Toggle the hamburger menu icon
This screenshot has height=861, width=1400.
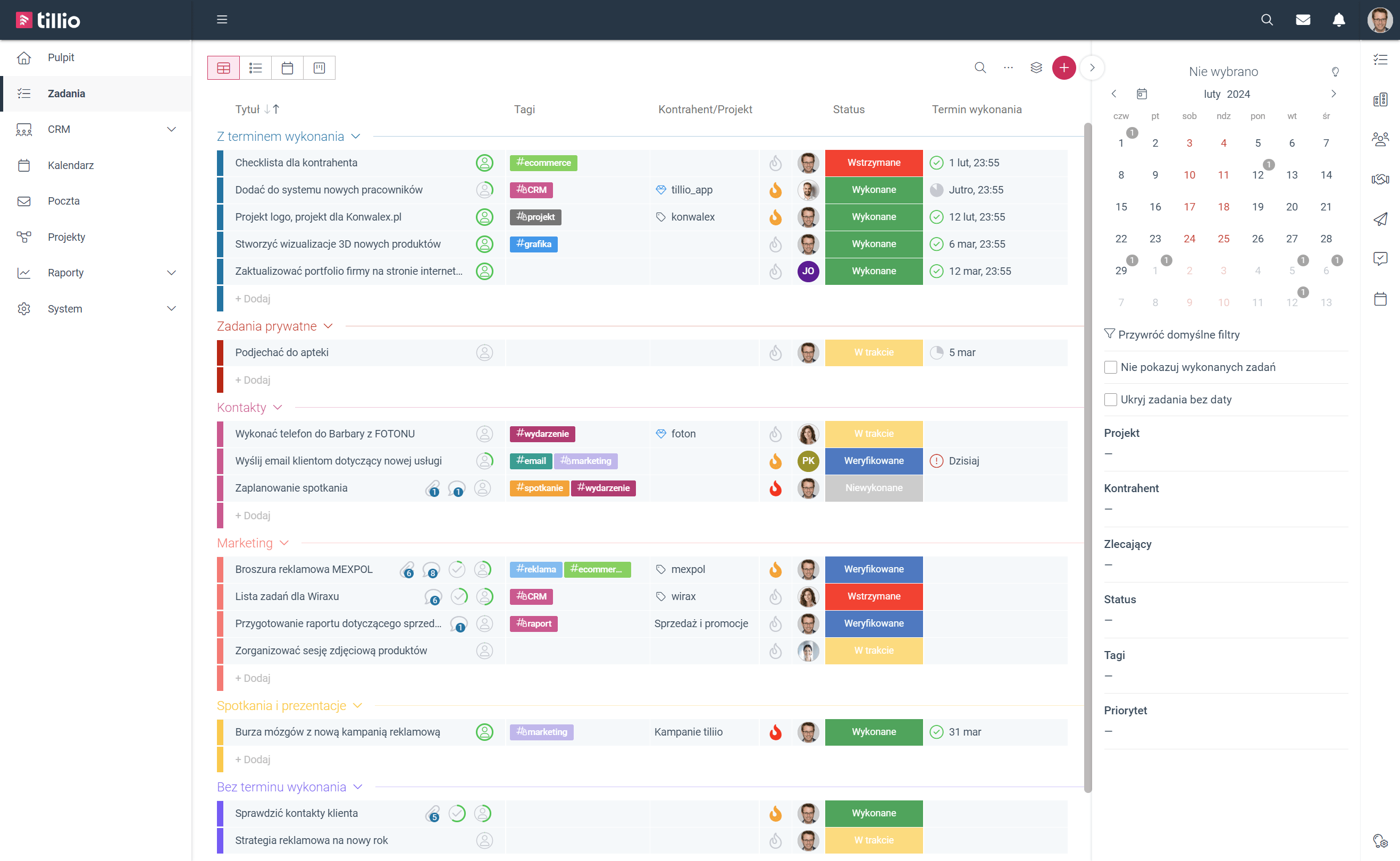tap(222, 20)
